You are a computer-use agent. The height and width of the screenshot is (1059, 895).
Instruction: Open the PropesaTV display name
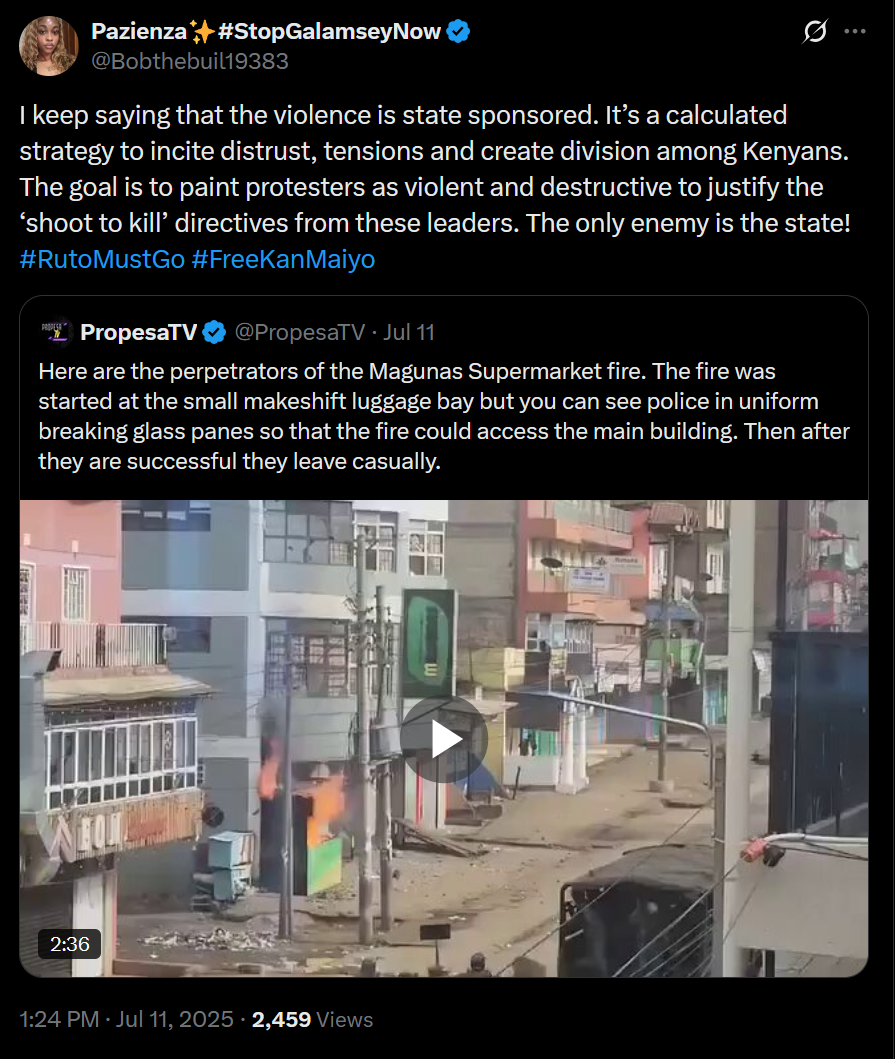(x=138, y=332)
